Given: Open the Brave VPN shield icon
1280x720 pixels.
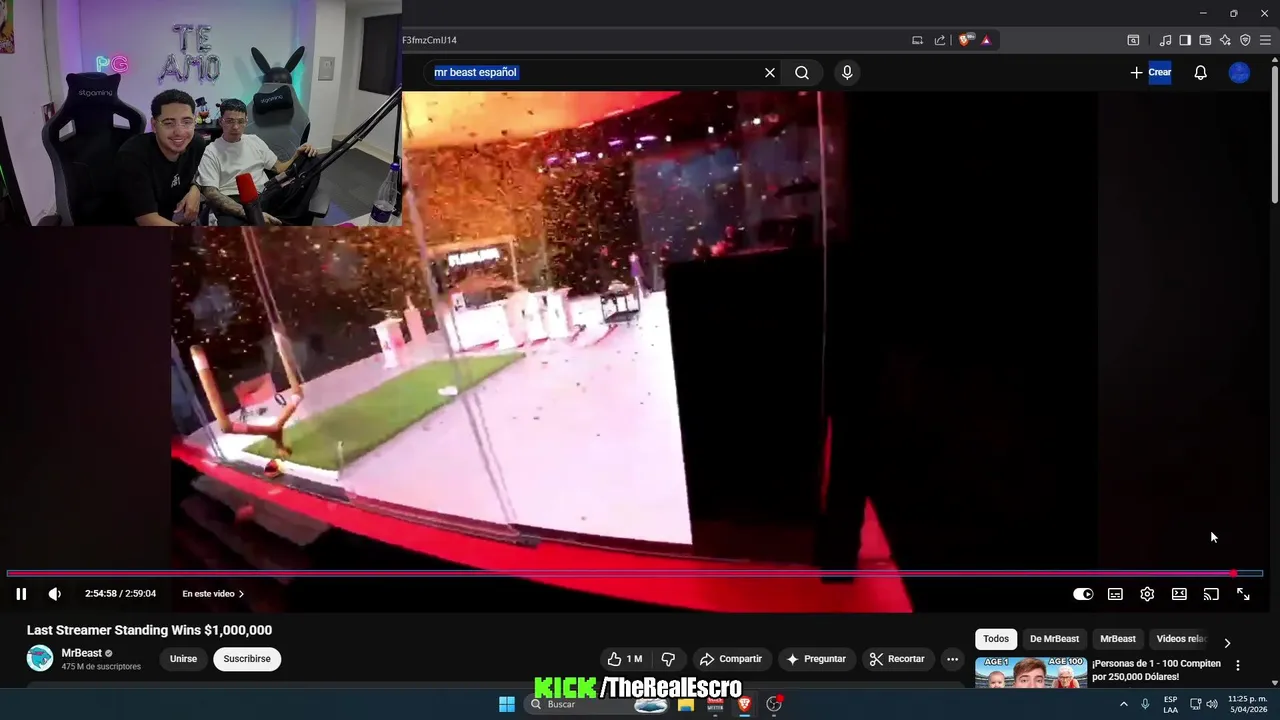Looking at the screenshot, I should click(1245, 40).
